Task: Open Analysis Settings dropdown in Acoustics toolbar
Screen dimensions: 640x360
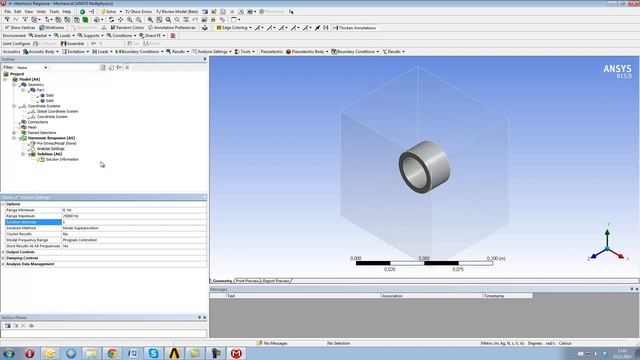Action: pos(212,52)
